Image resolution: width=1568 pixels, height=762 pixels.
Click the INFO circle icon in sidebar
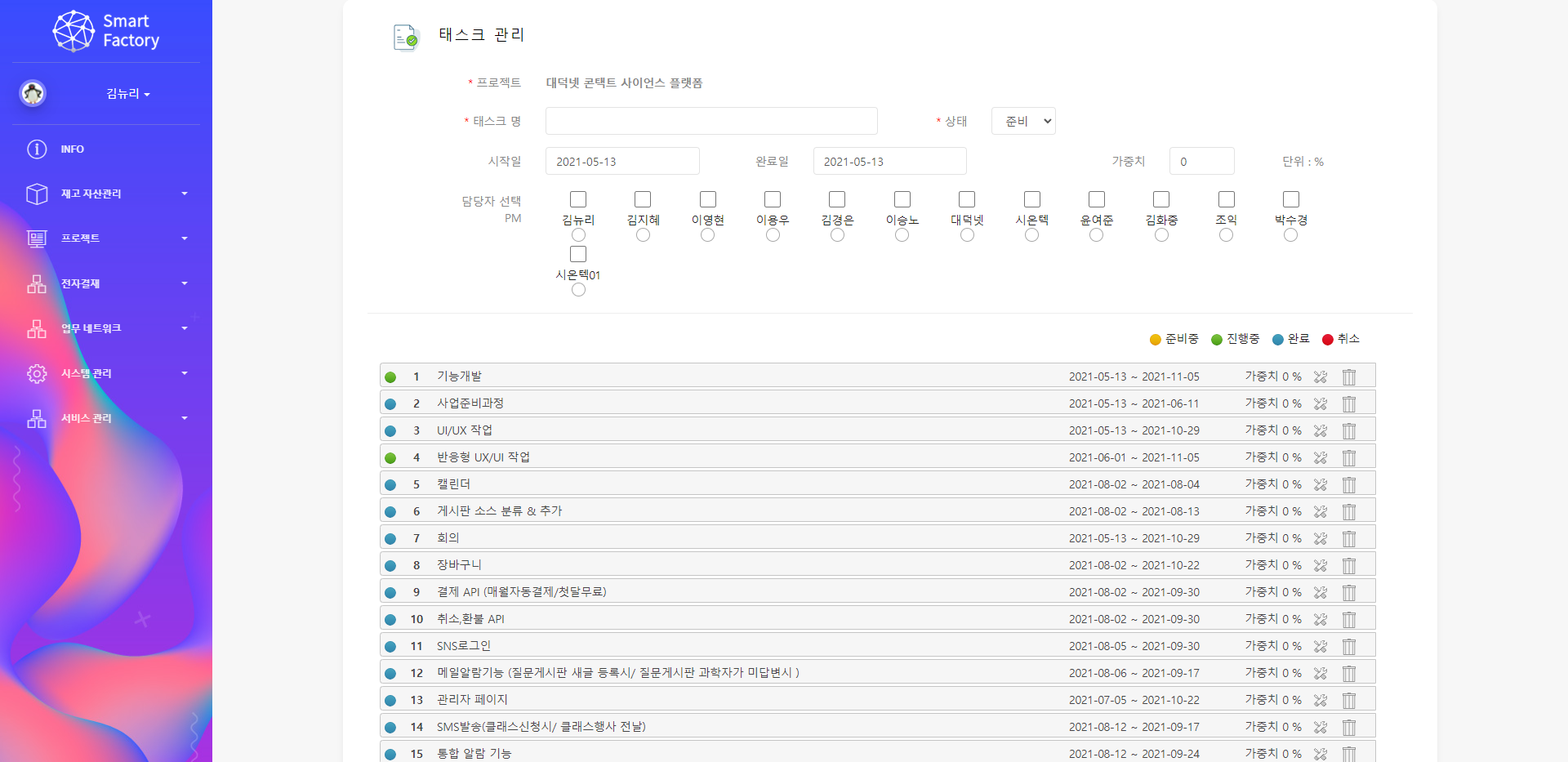click(37, 149)
